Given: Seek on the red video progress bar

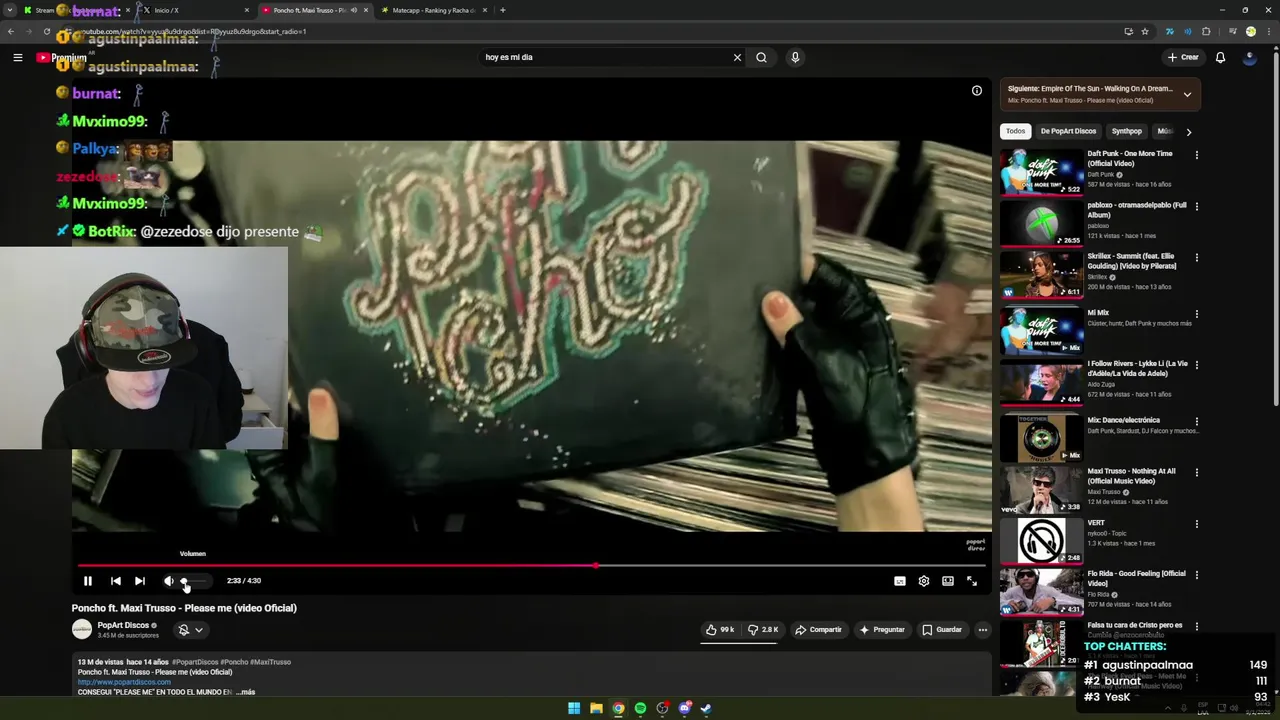Looking at the screenshot, I should pyautogui.click(x=531, y=566).
